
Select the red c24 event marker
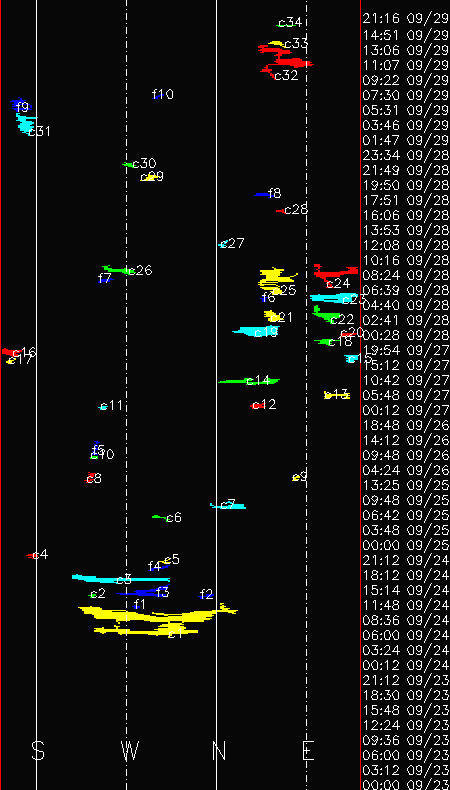click(336, 273)
